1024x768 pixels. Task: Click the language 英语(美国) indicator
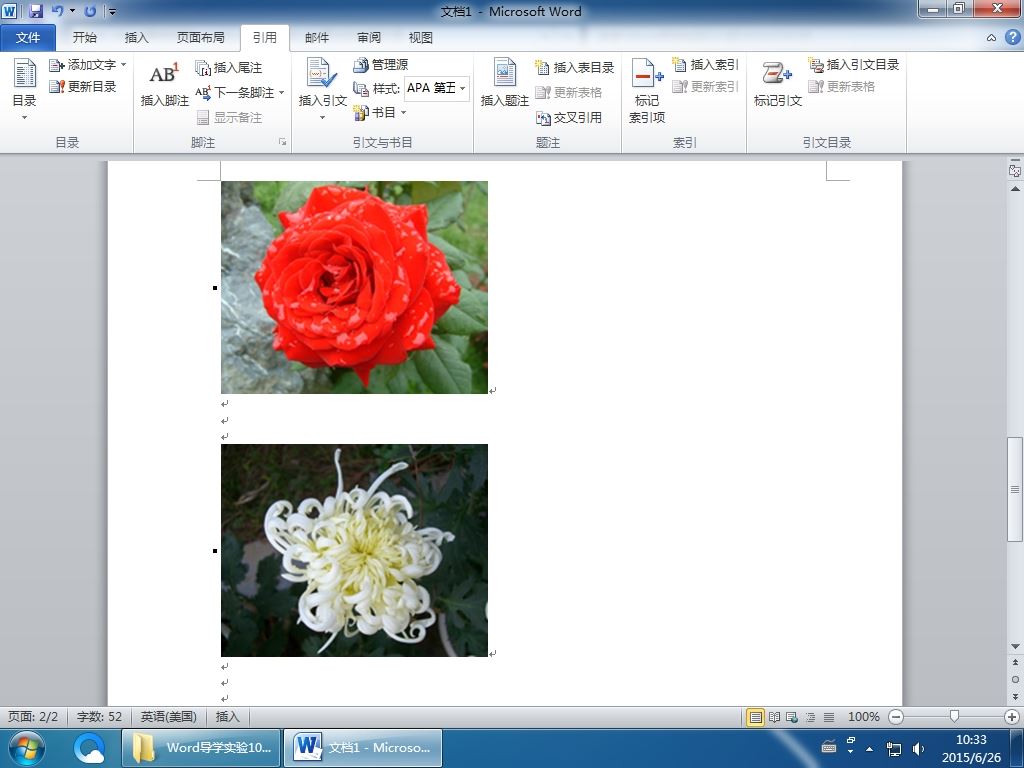tap(168, 716)
